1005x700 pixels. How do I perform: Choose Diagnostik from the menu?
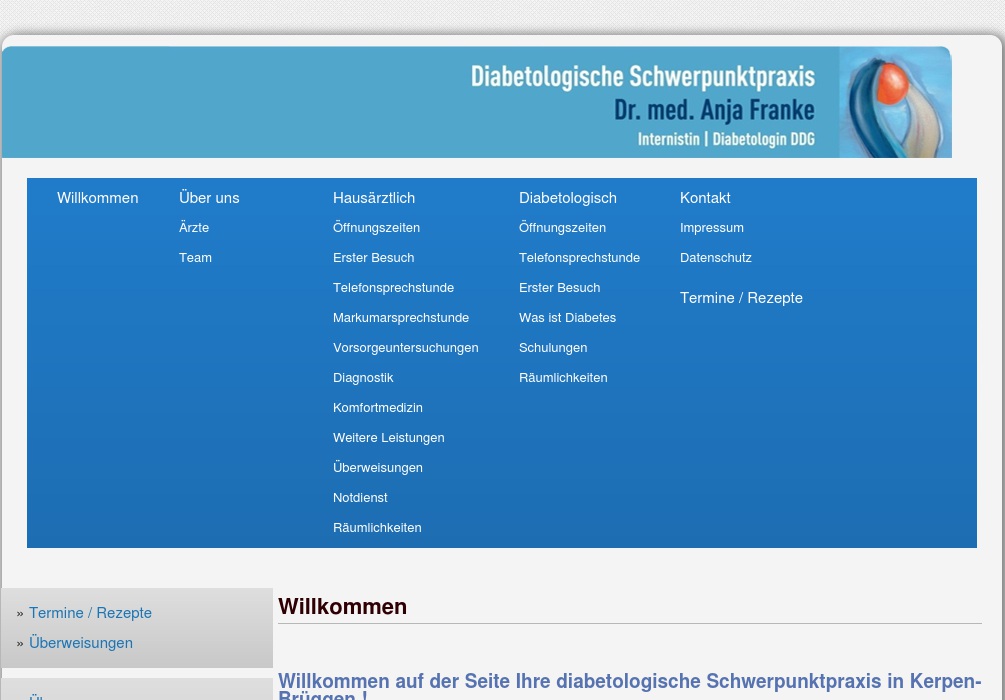pos(363,378)
